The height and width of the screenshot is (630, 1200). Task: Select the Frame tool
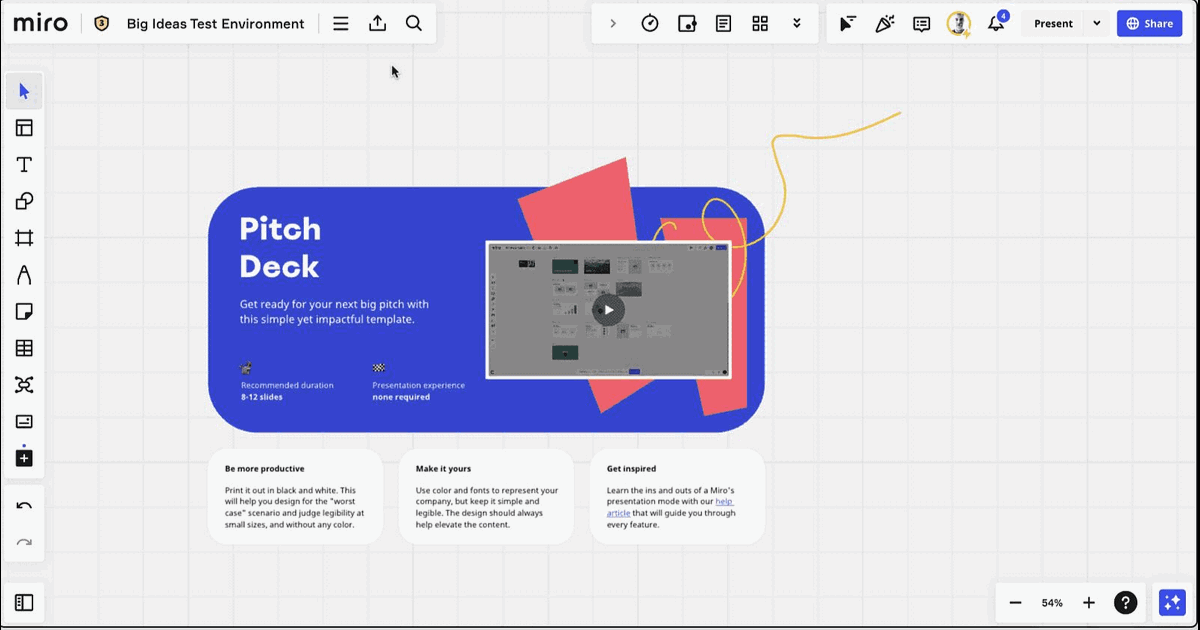pyautogui.click(x=24, y=238)
